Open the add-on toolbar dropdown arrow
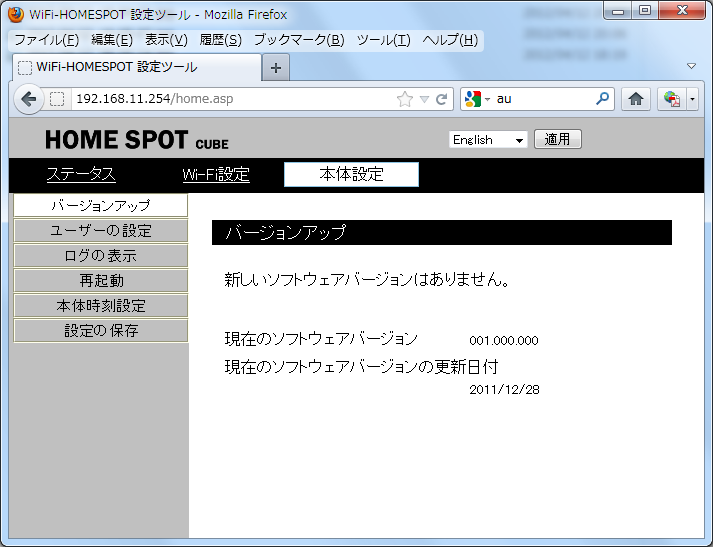Image resolution: width=713 pixels, height=547 pixels. 692,99
